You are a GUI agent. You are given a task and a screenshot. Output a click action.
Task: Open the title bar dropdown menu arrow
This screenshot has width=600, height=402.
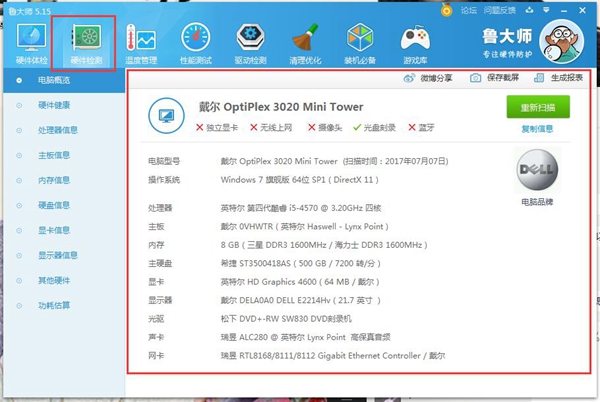546,10
